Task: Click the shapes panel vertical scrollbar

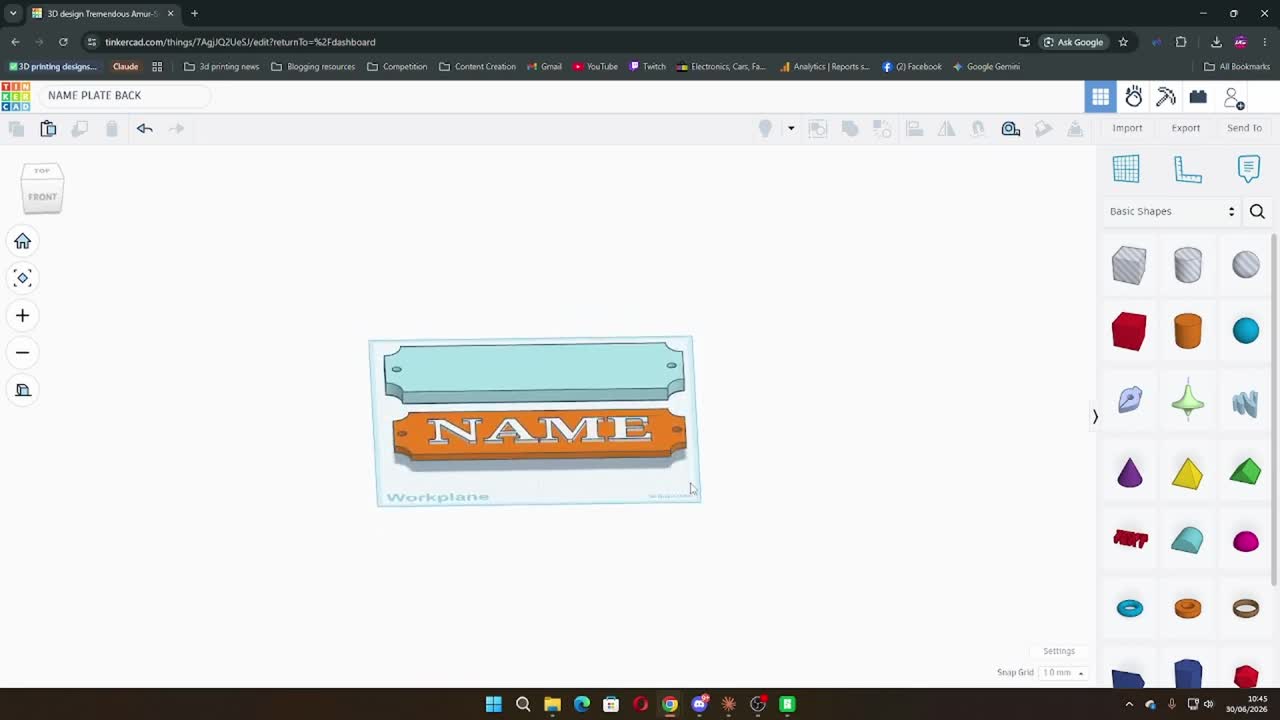Action: pos(1274,410)
